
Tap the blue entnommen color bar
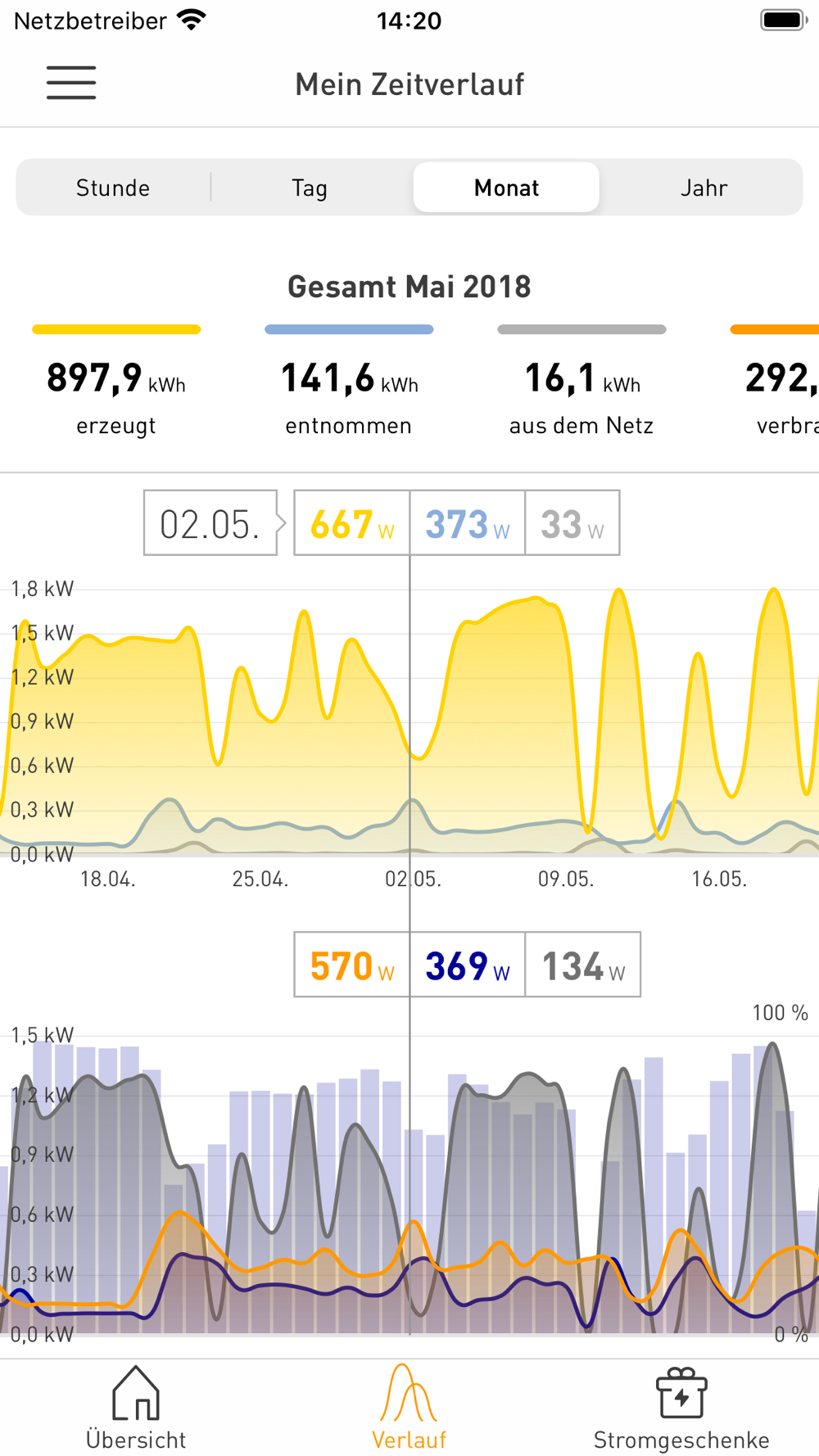[x=349, y=329]
